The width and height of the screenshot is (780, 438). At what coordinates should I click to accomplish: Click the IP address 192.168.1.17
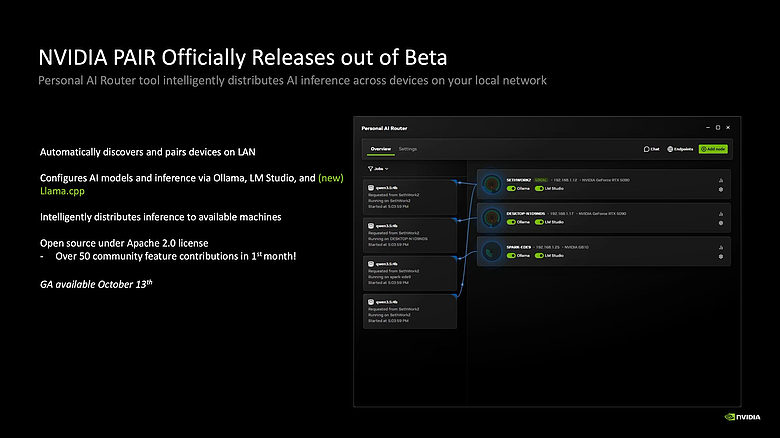point(562,214)
